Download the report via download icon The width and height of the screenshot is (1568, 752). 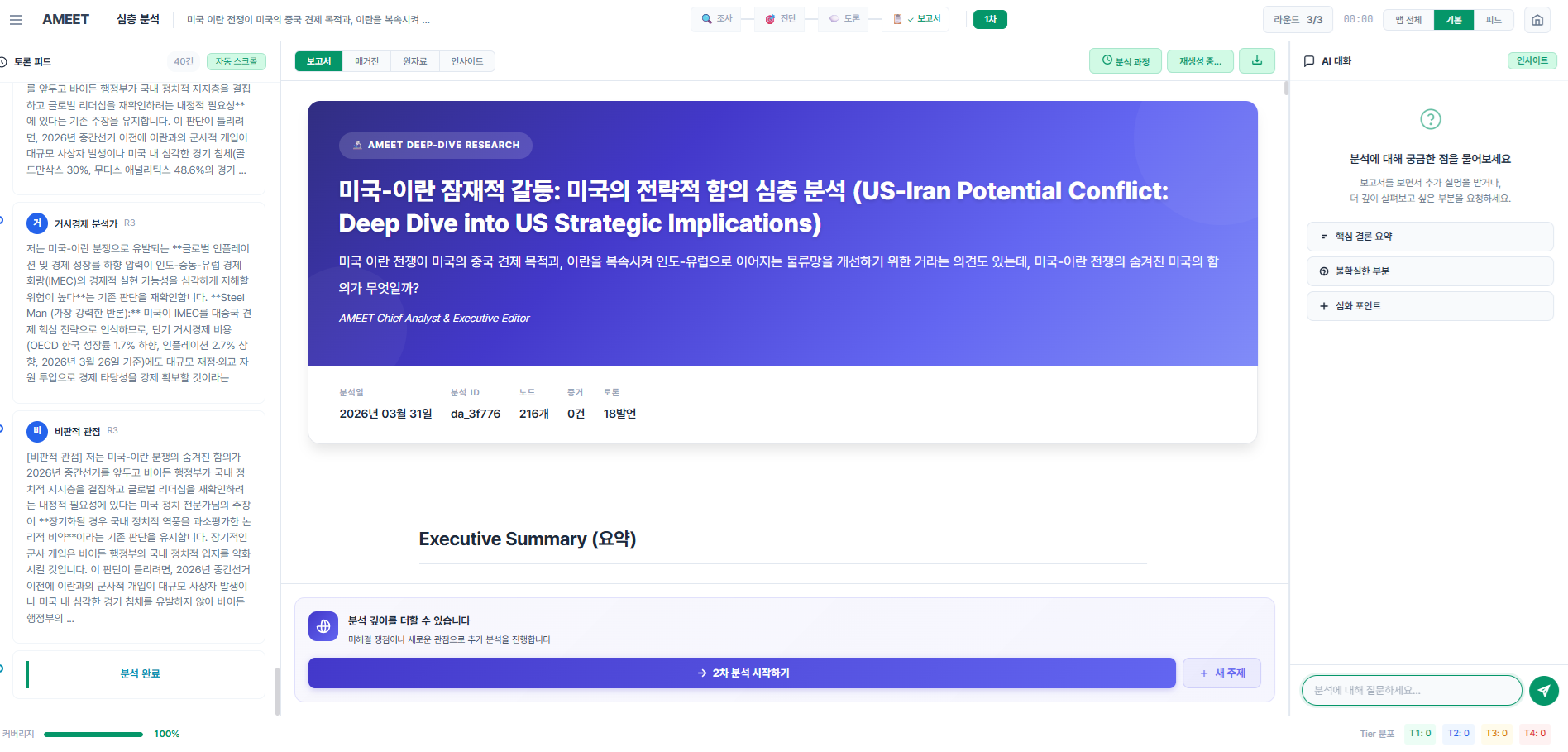(x=1256, y=60)
